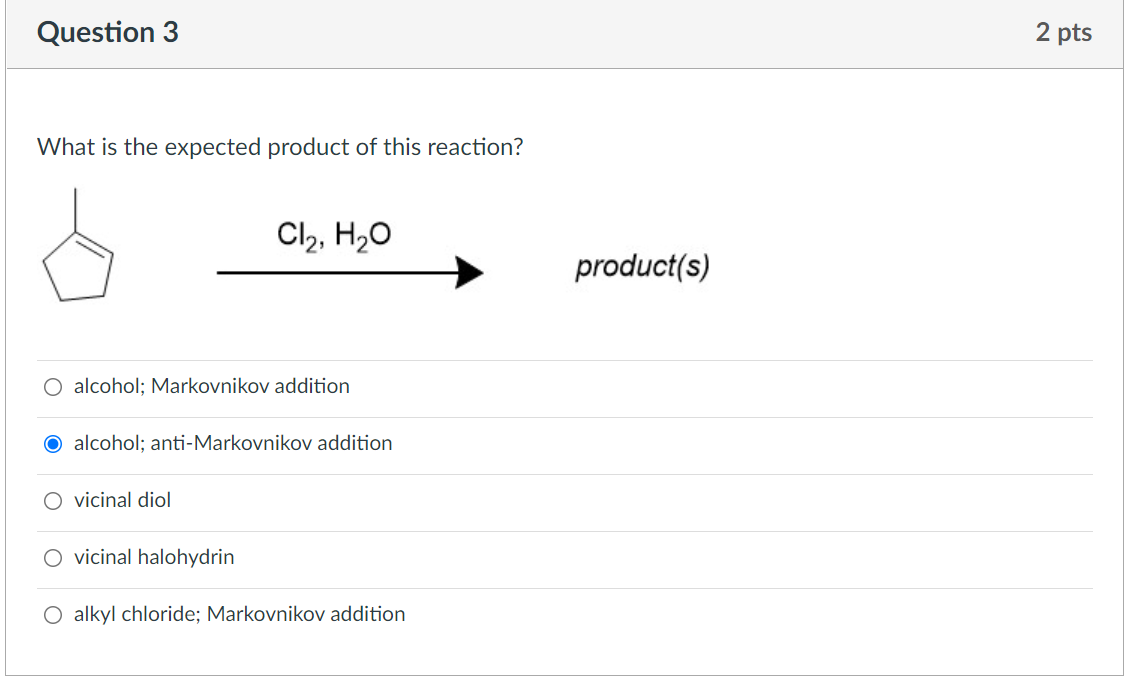Choose the 'vicinal diol' radio option
This screenshot has width=1131, height=677.
tap(53, 501)
